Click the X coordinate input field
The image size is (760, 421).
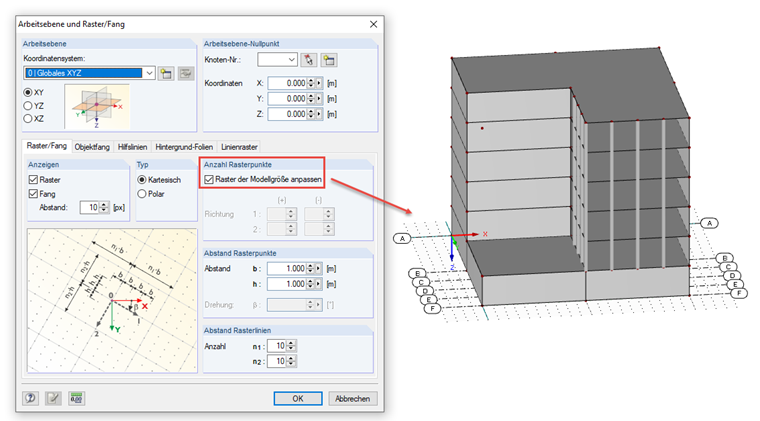coord(287,83)
